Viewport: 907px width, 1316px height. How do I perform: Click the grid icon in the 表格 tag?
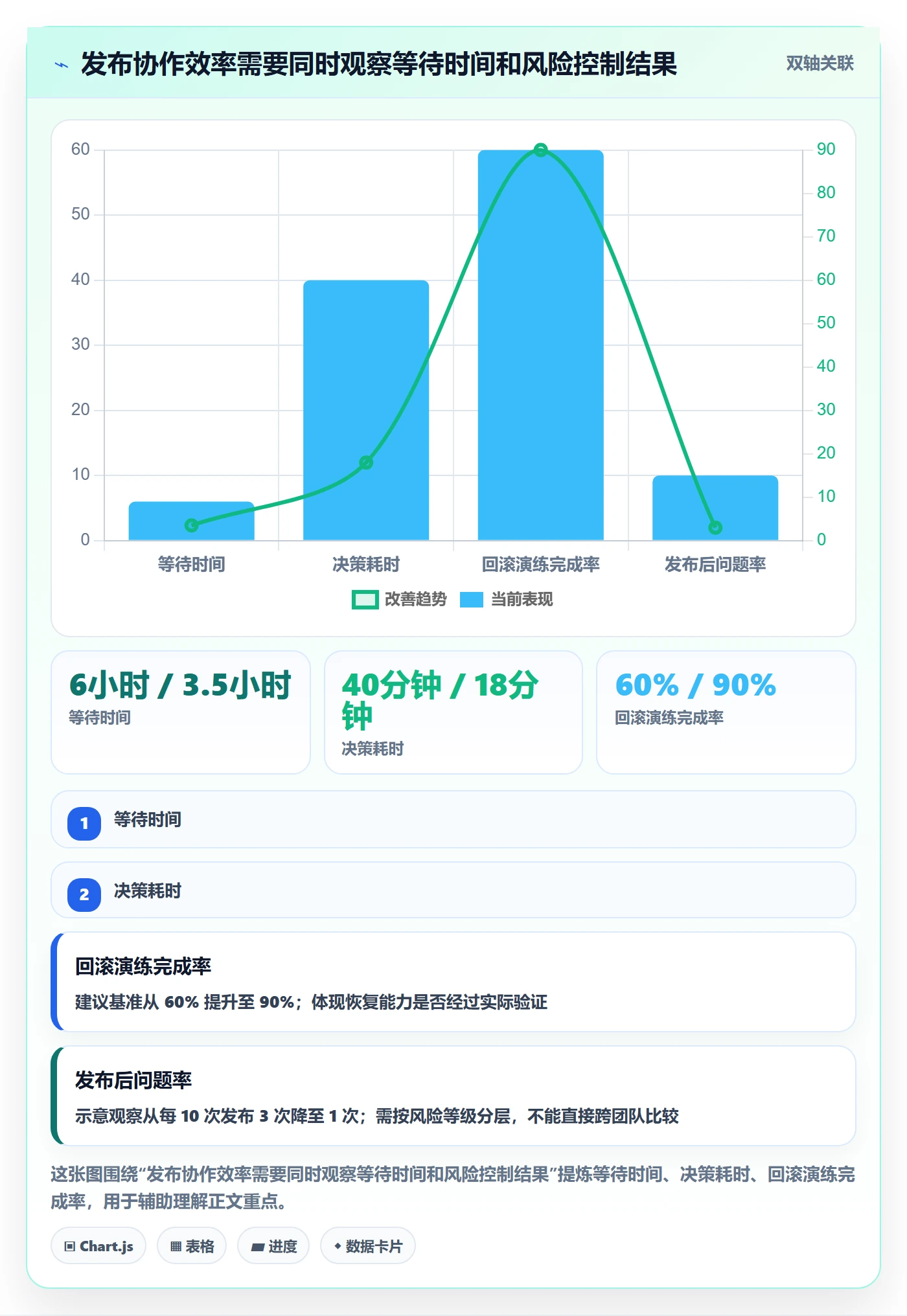[176, 1246]
